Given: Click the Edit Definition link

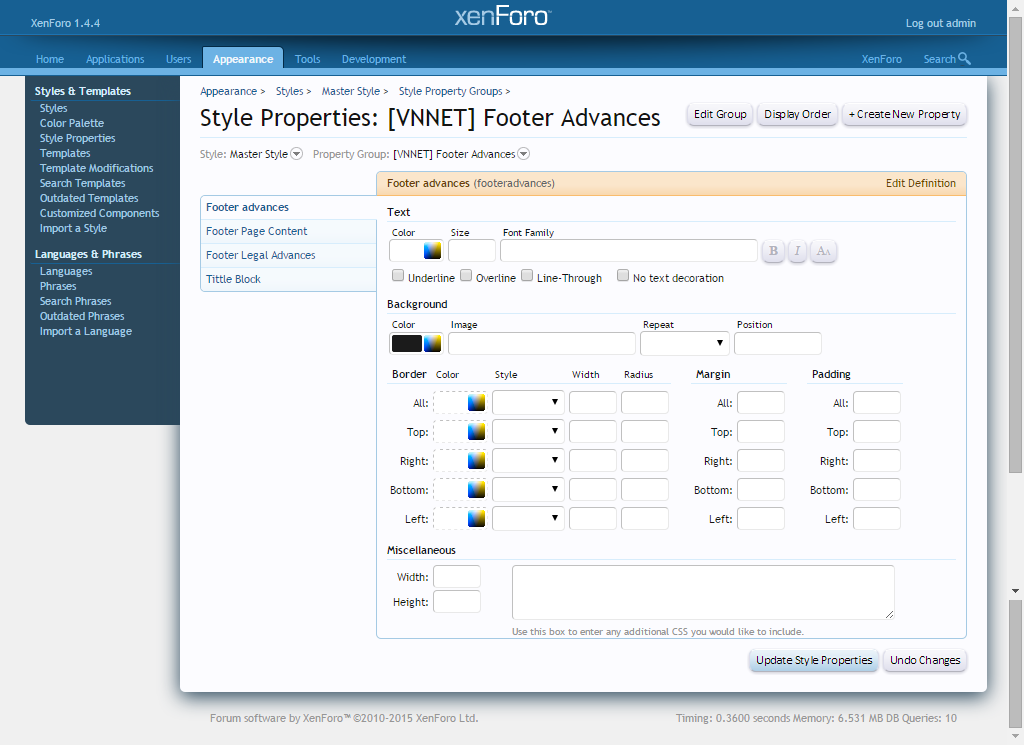Looking at the screenshot, I should pos(920,183).
